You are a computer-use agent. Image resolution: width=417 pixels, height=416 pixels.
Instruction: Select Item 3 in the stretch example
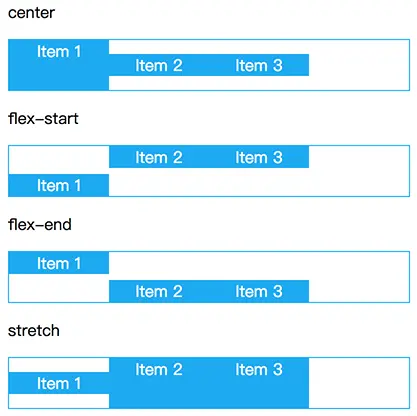[x=259, y=383]
